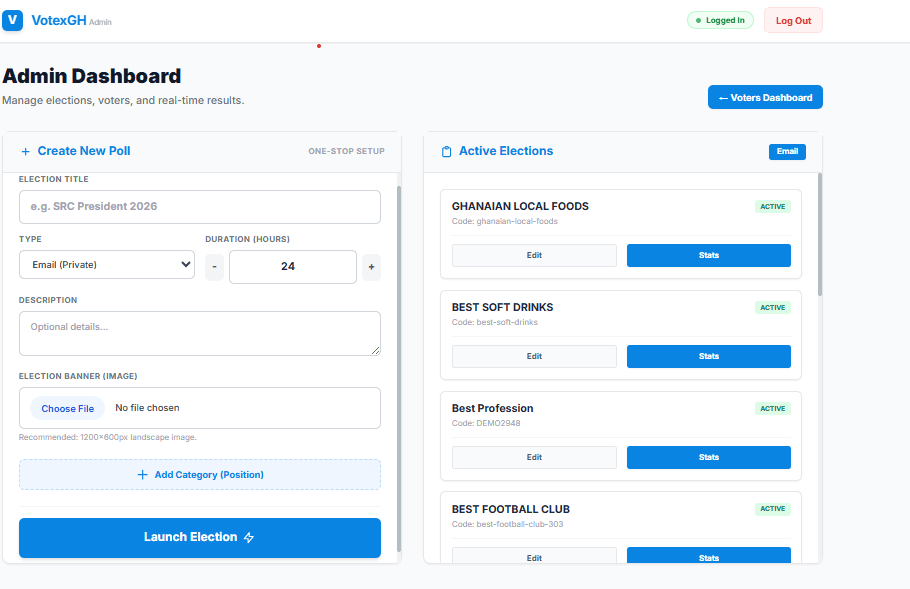Click the lightning bolt icon on Launch Election
The image size is (910, 589).
coord(249,537)
